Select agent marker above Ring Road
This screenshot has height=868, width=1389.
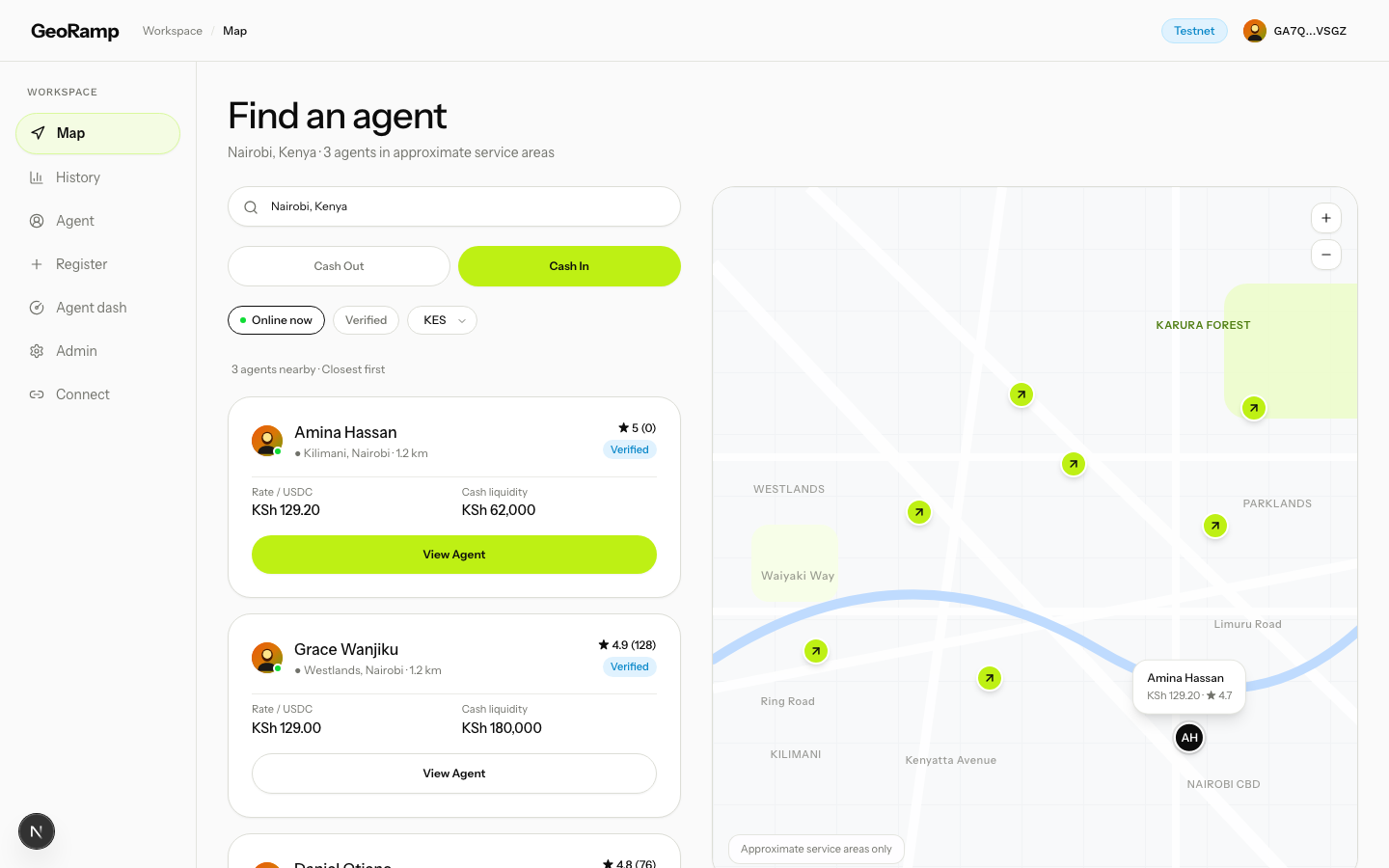click(x=816, y=651)
